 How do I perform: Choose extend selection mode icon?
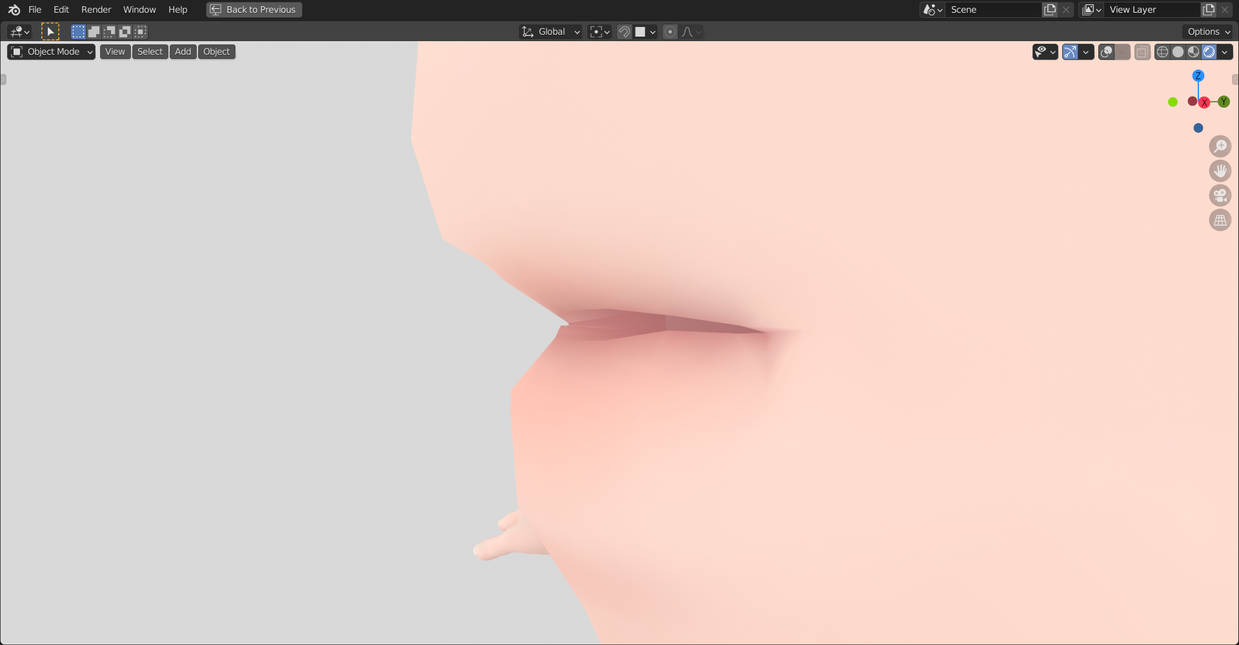94,32
